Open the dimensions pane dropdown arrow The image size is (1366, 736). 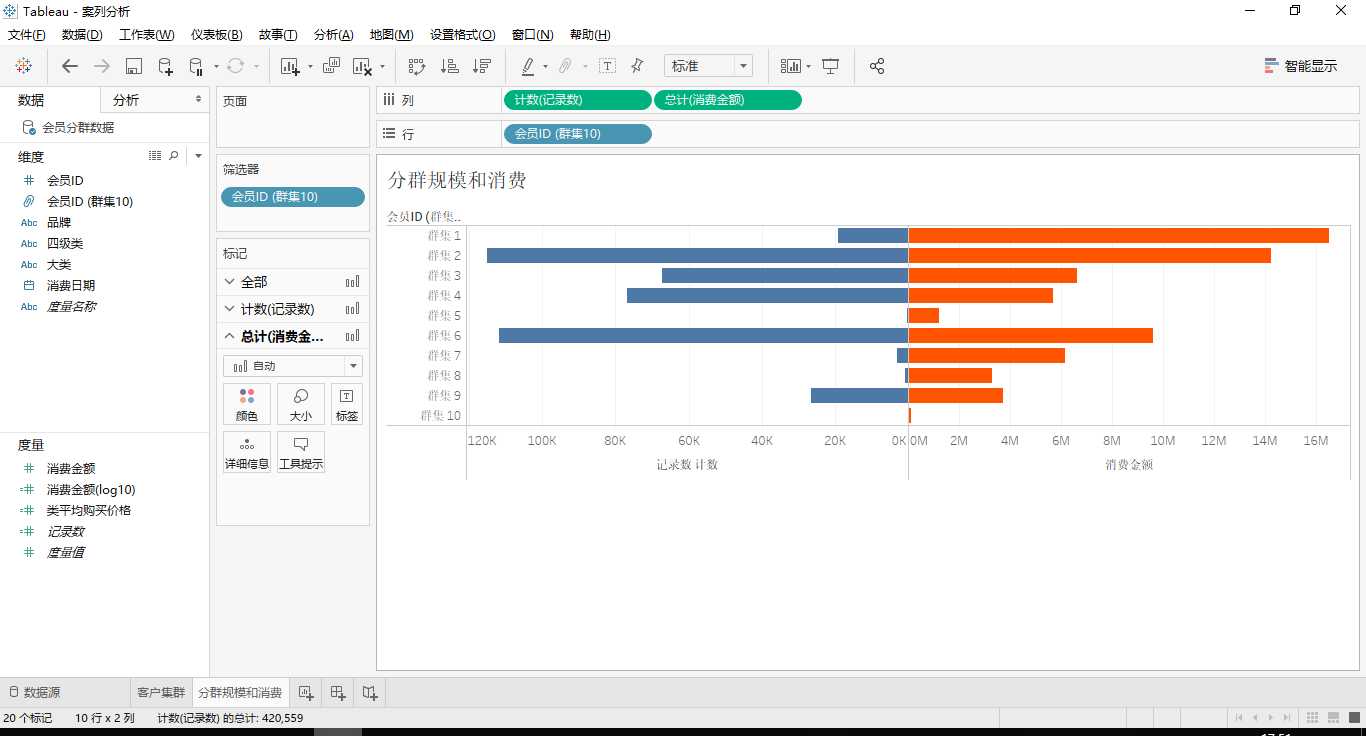[x=198, y=156]
